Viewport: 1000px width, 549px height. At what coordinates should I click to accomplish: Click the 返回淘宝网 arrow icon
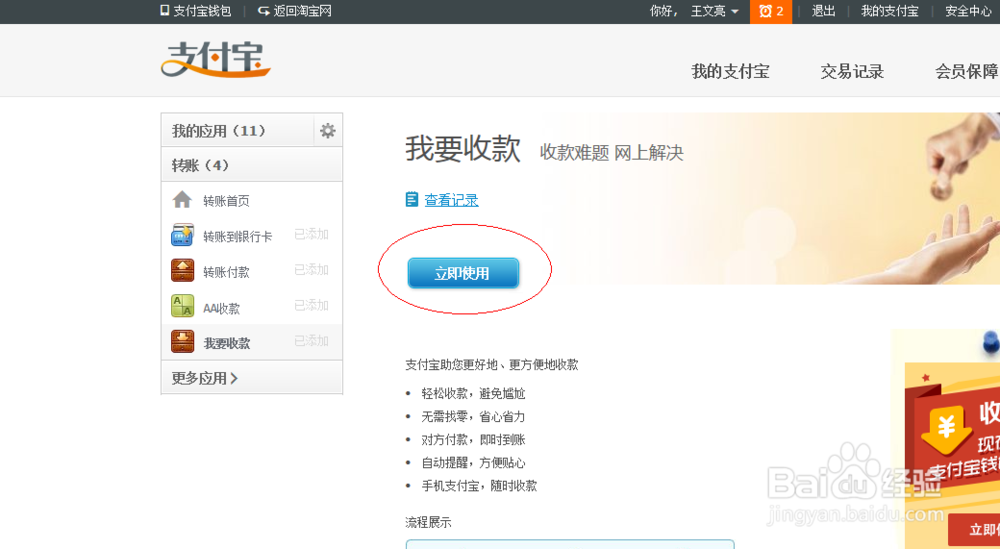[x=263, y=11]
